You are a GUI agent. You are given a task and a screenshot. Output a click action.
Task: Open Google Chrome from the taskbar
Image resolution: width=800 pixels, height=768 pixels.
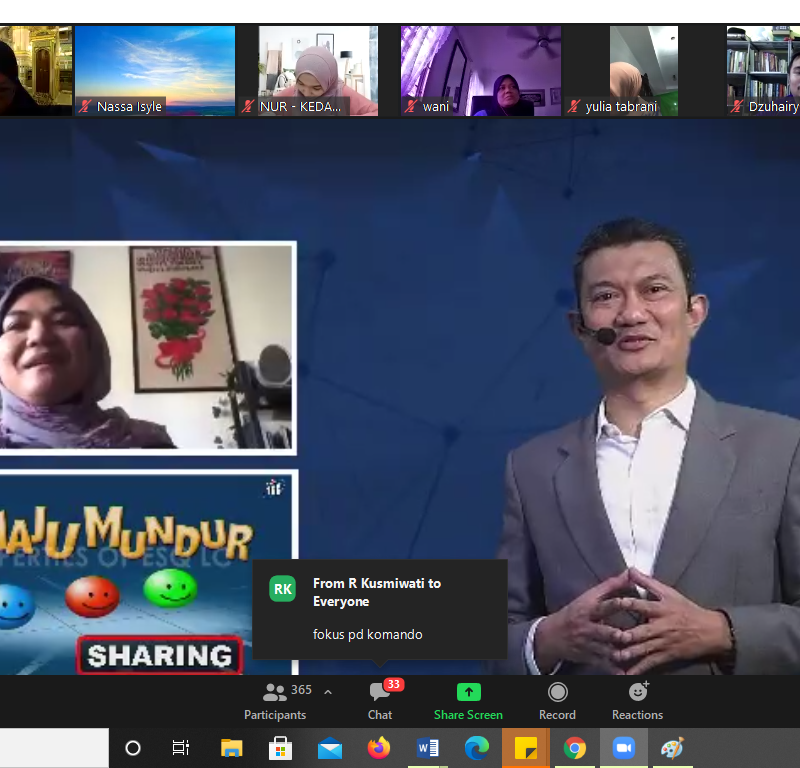pos(575,748)
